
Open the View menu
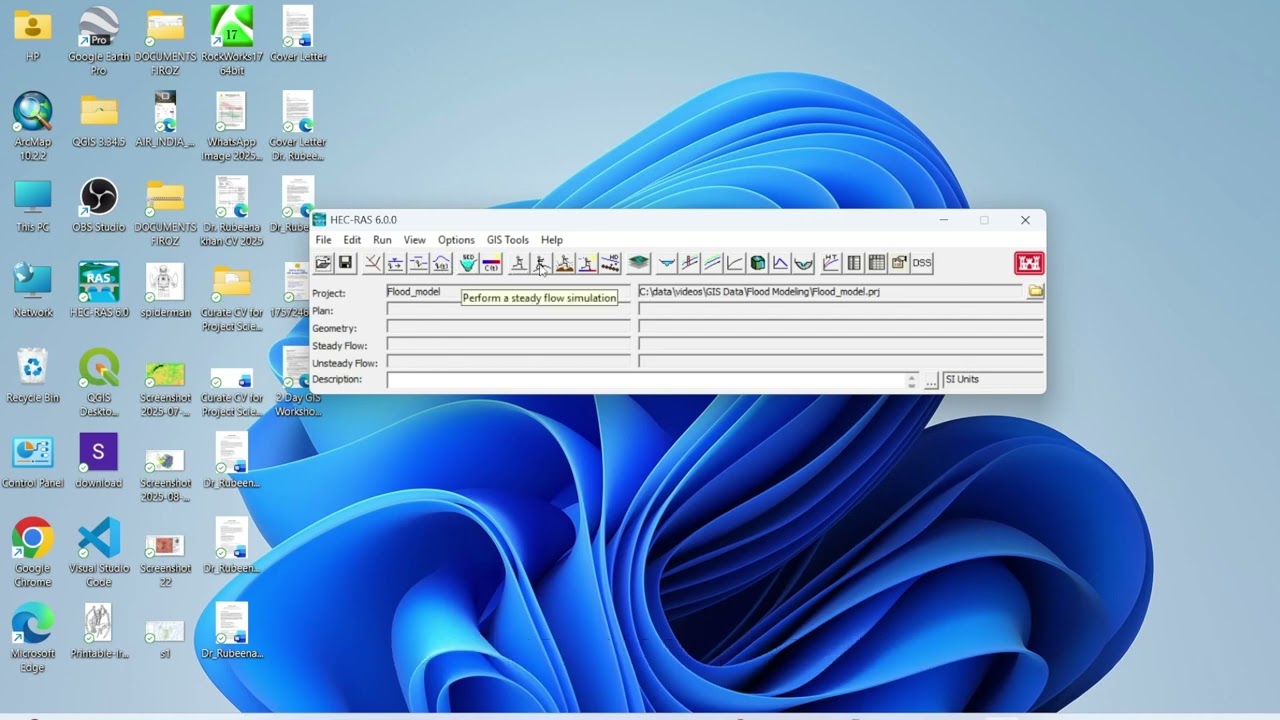(x=414, y=240)
